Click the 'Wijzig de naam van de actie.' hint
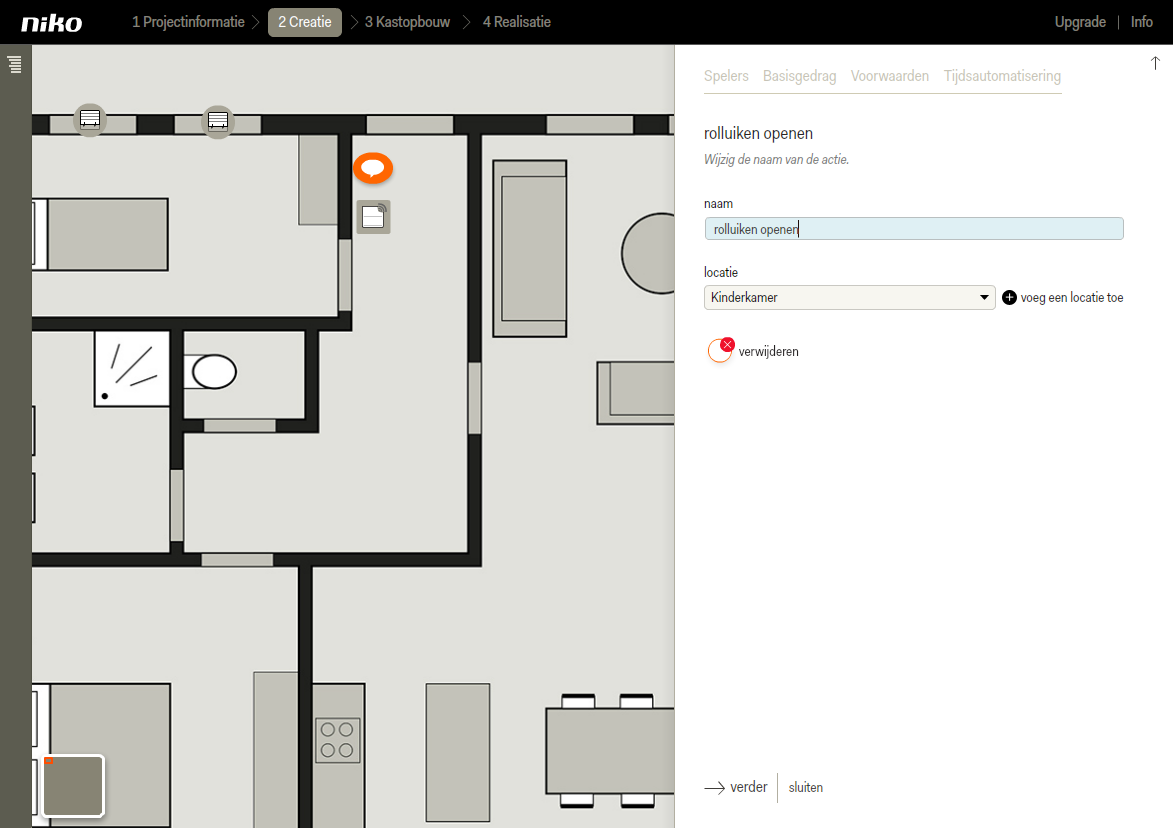This screenshot has width=1173, height=828. click(x=777, y=159)
